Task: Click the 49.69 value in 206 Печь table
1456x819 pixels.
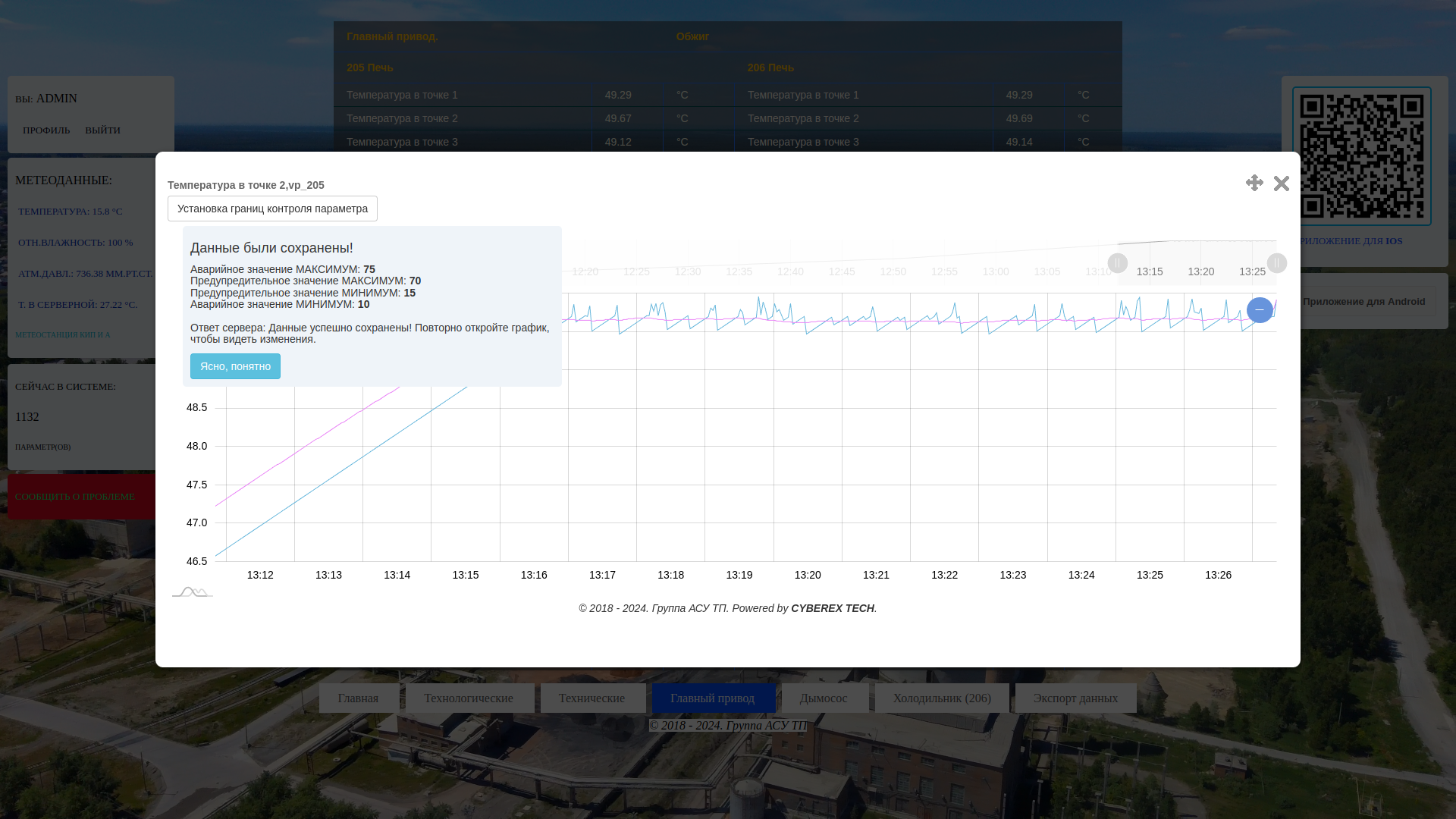Action: pos(1019,118)
